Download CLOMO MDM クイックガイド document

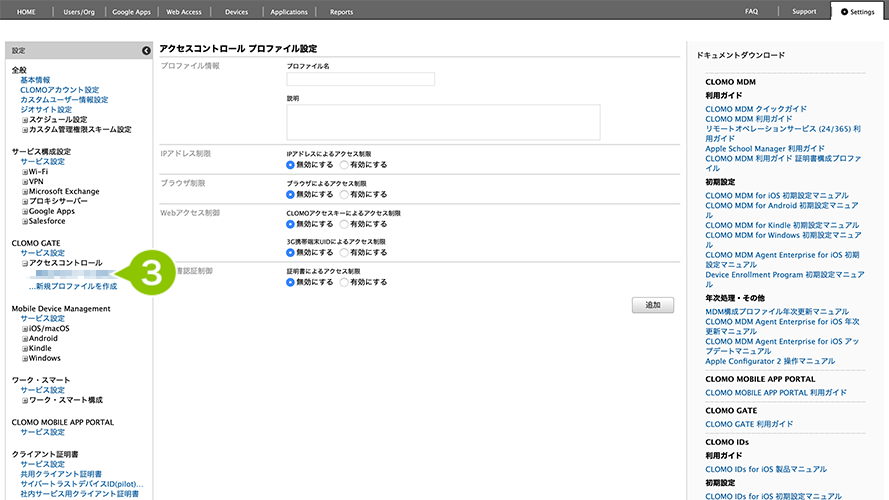tap(756, 109)
